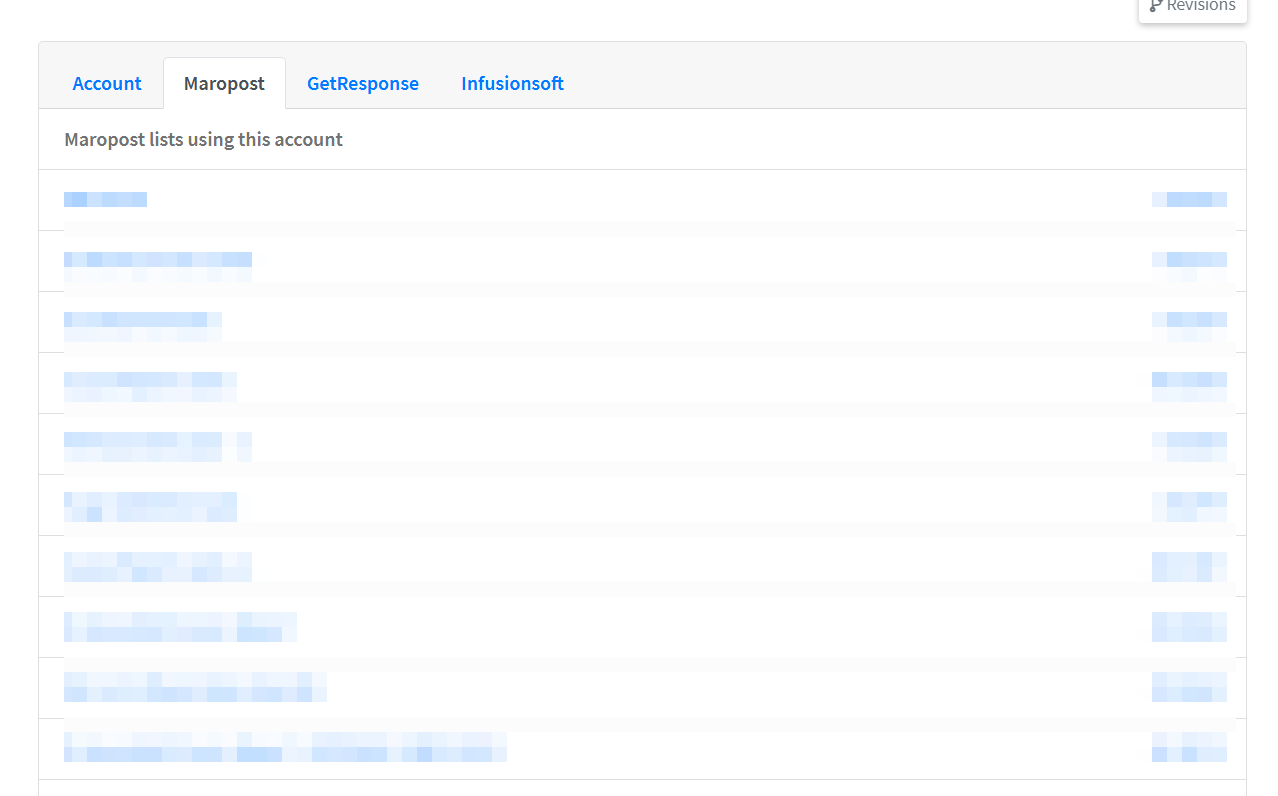Viewport: 1278px width, 796px height.
Task: Open the first Maropost list name link
Action: tap(105, 199)
